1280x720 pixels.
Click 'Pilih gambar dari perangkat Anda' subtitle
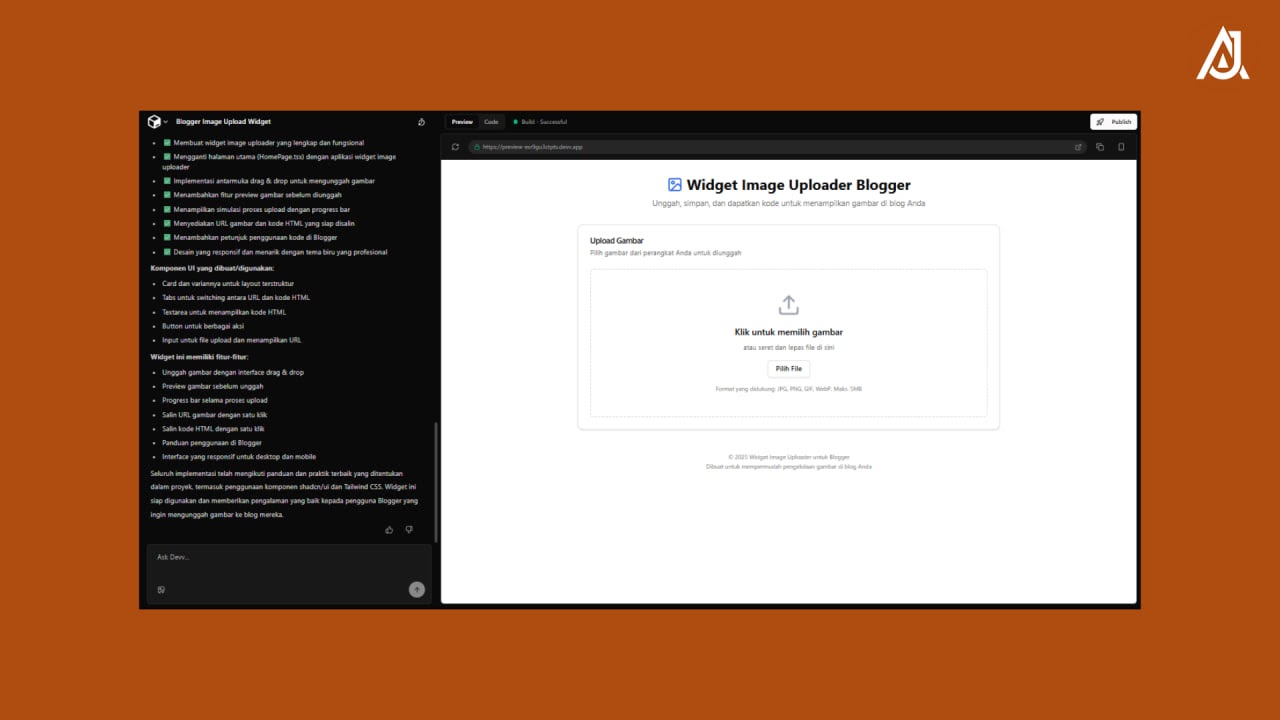(x=665, y=253)
